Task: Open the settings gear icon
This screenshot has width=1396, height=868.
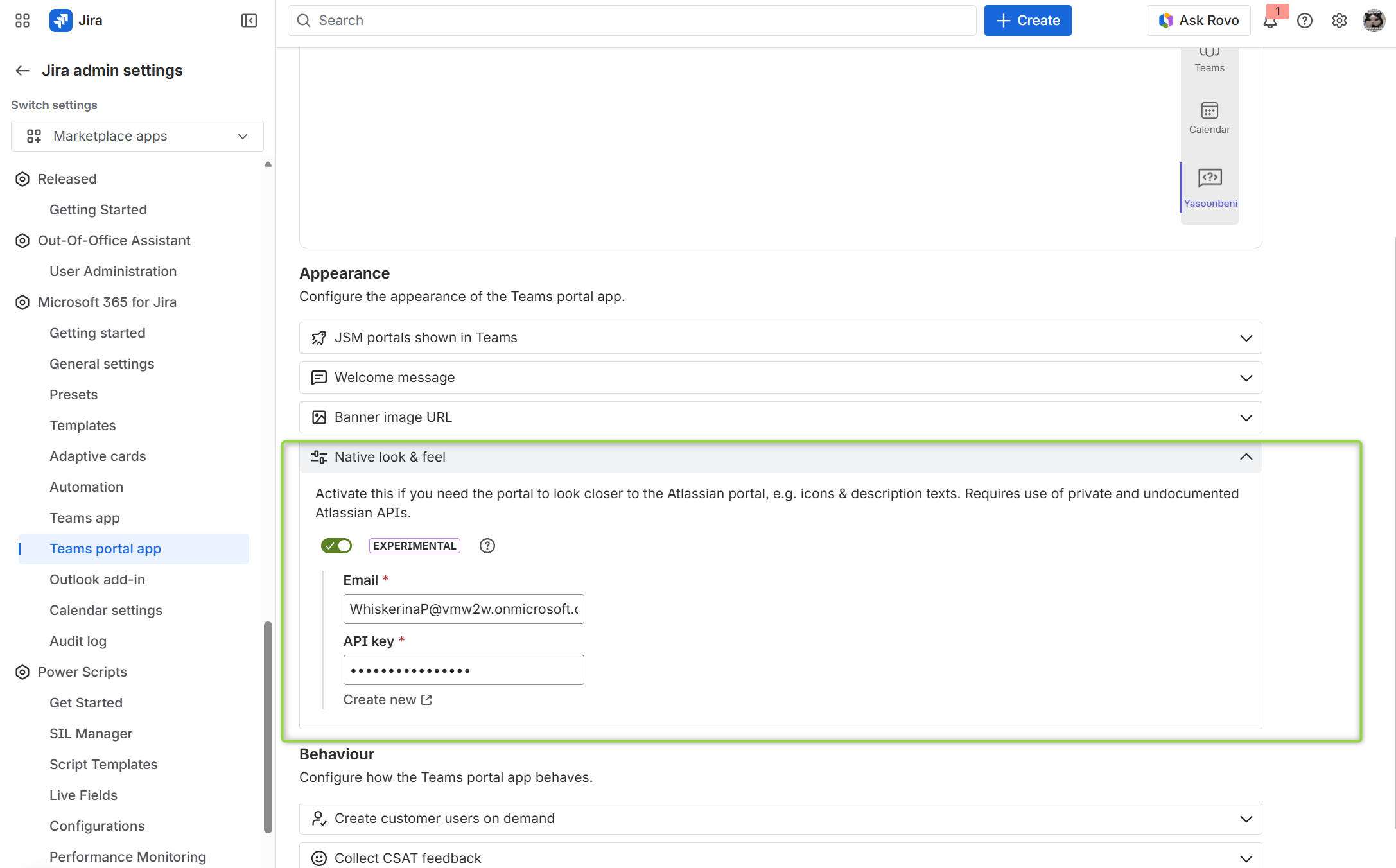Action: tap(1339, 21)
